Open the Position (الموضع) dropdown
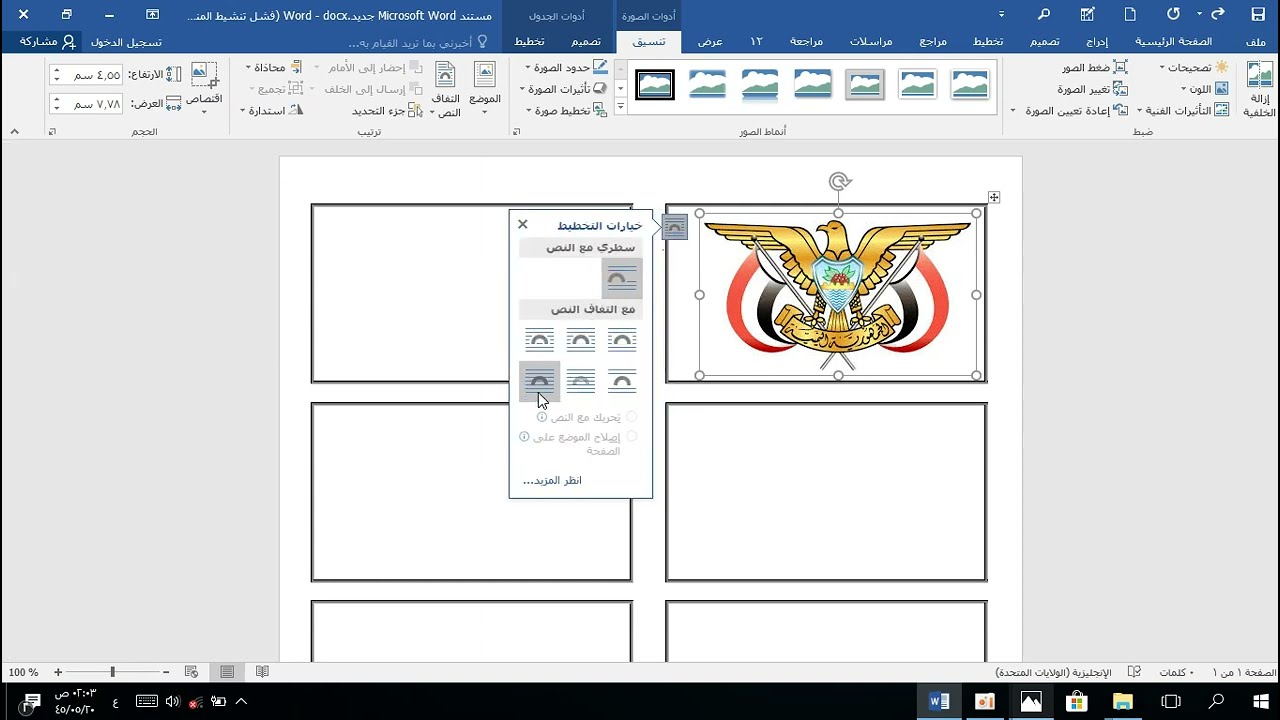Screen dimensions: 1280x720 (485, 89)
